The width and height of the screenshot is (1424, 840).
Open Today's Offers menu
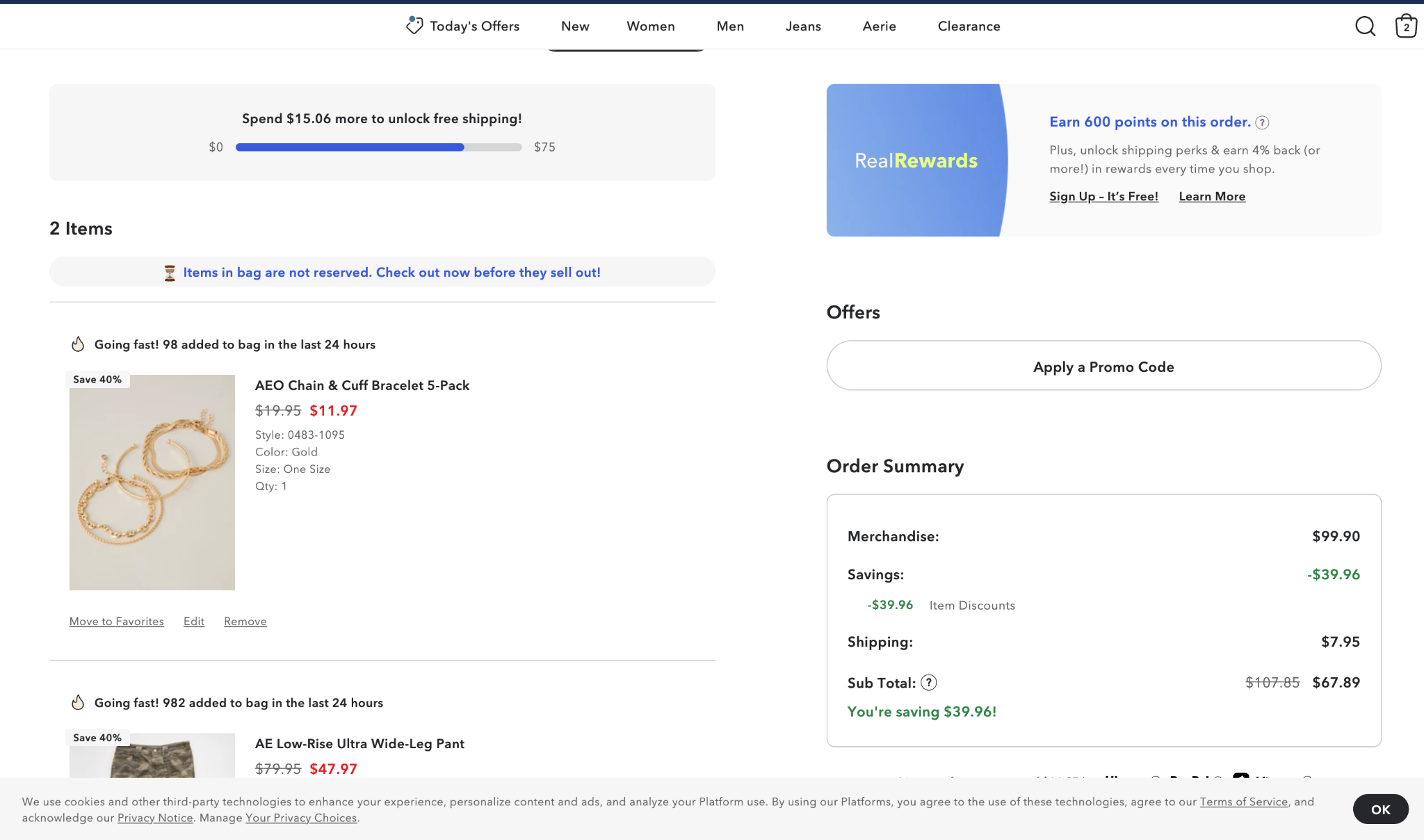[463, 26]
